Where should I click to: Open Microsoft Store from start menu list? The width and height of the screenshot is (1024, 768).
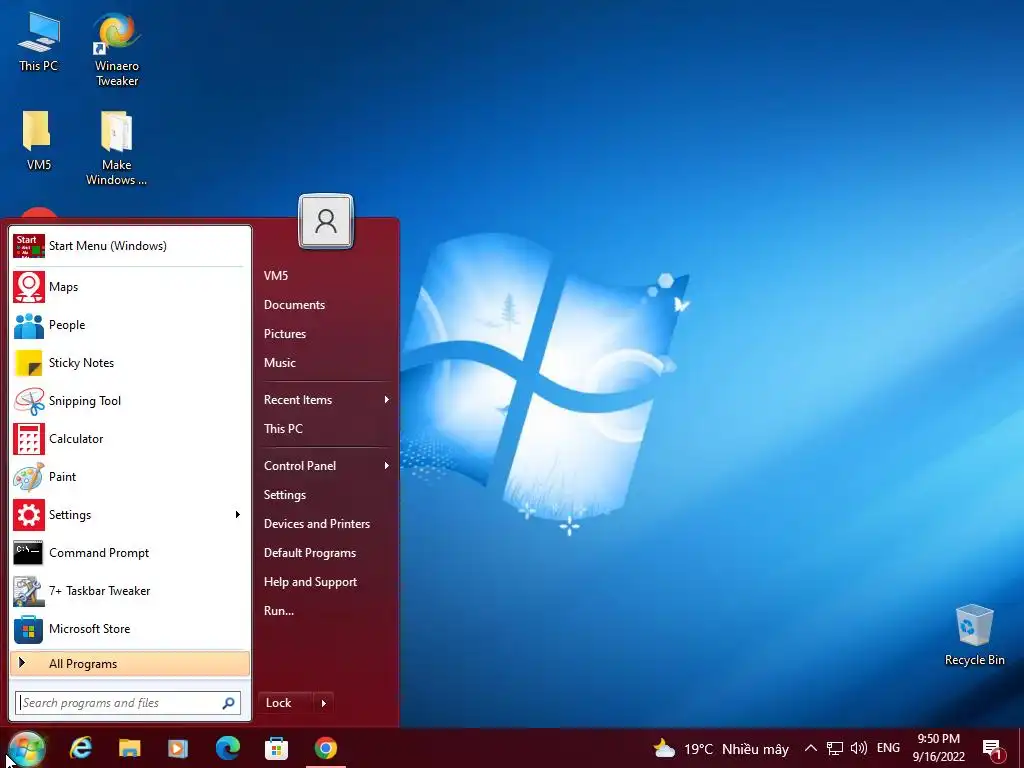pos(131,629)
